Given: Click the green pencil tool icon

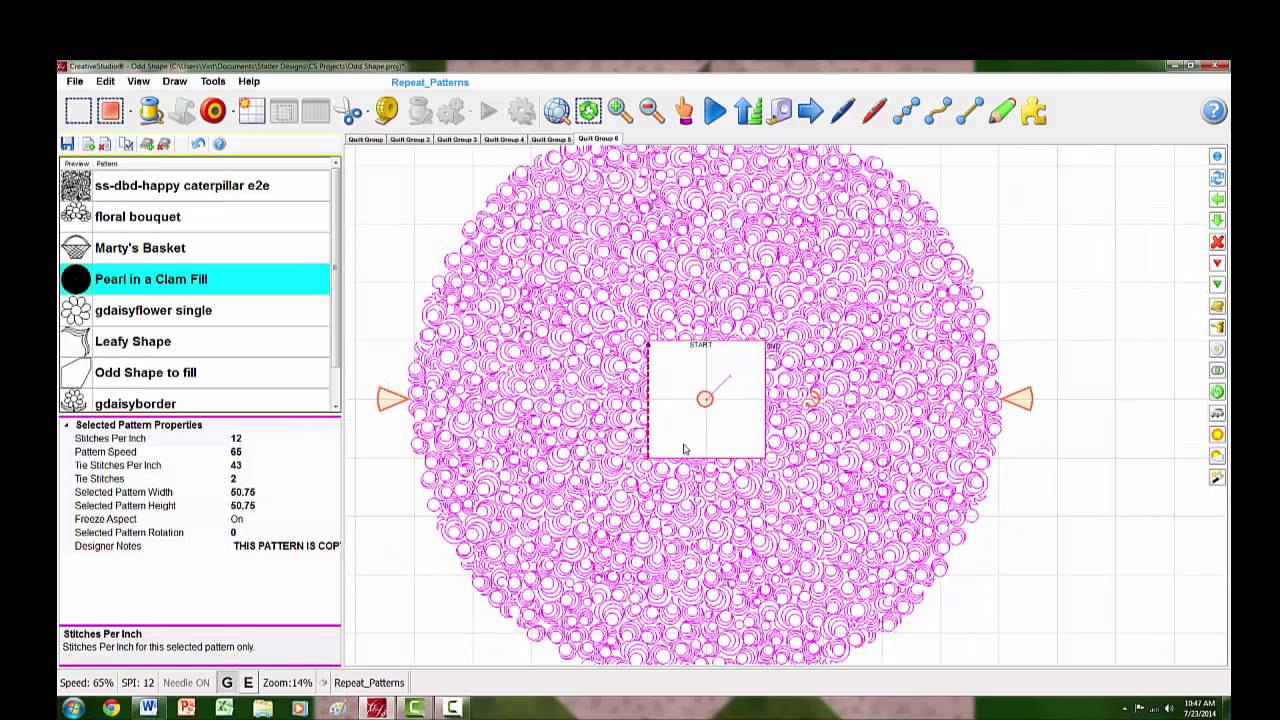Looking at the screenshot, I should 1002,111.
